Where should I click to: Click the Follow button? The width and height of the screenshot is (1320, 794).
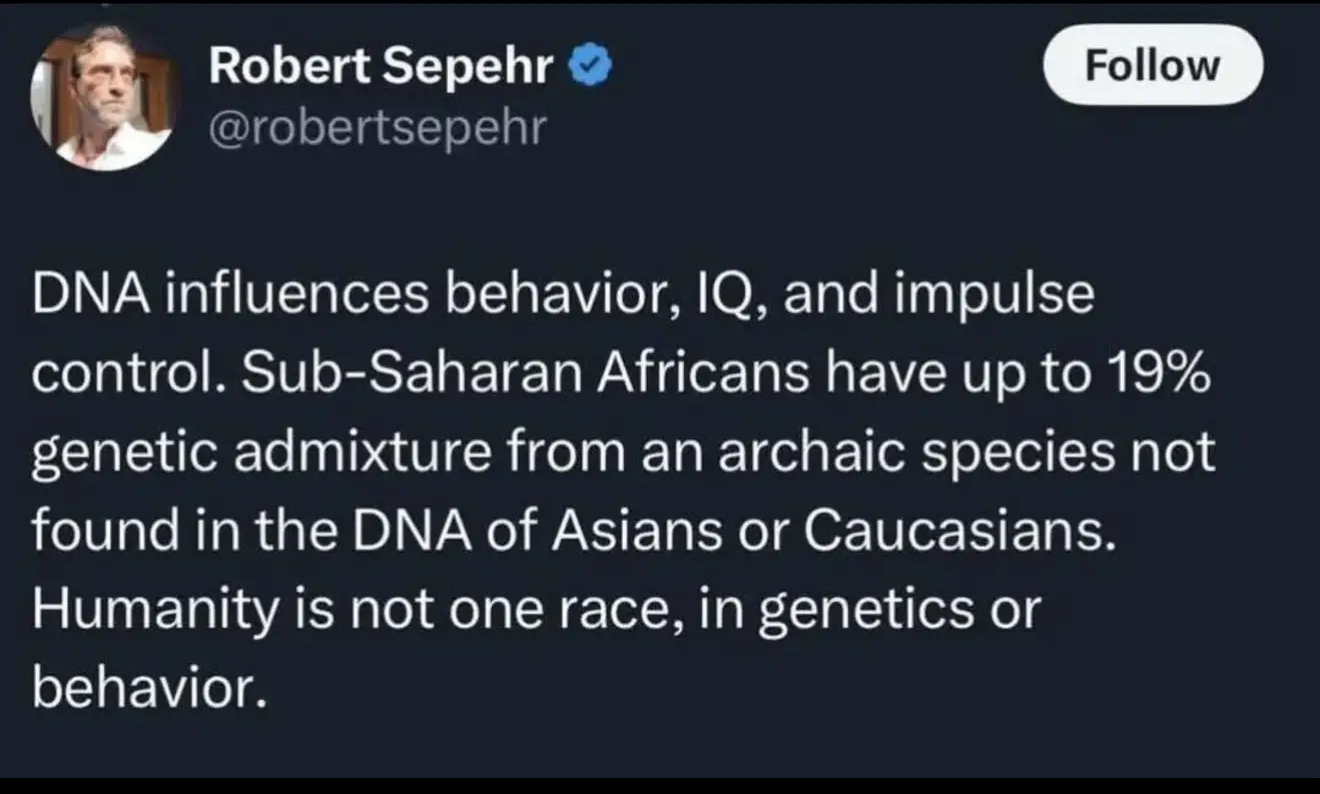(x=1153, y=65)
